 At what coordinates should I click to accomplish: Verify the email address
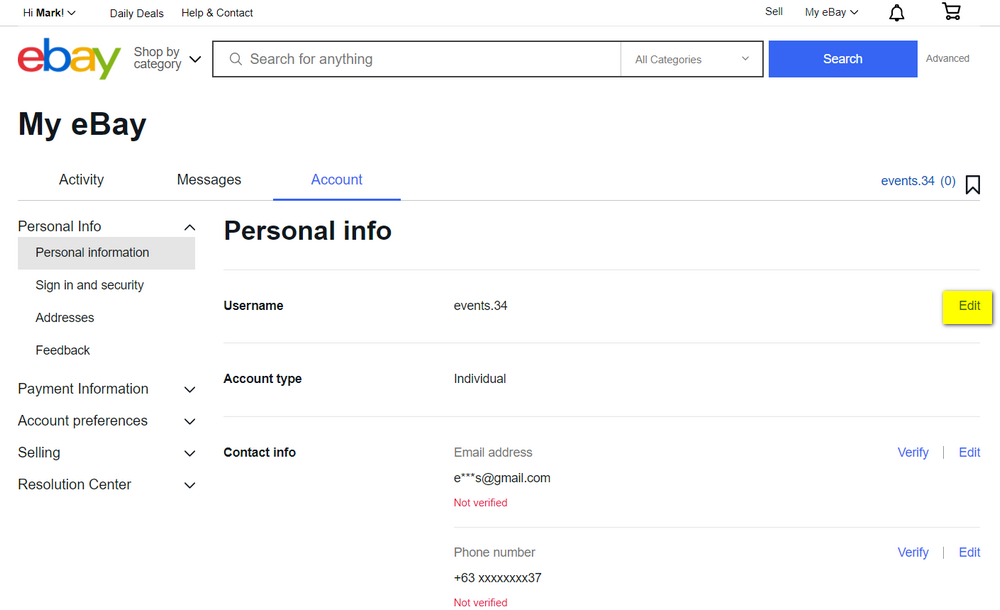tap(913, 452)
